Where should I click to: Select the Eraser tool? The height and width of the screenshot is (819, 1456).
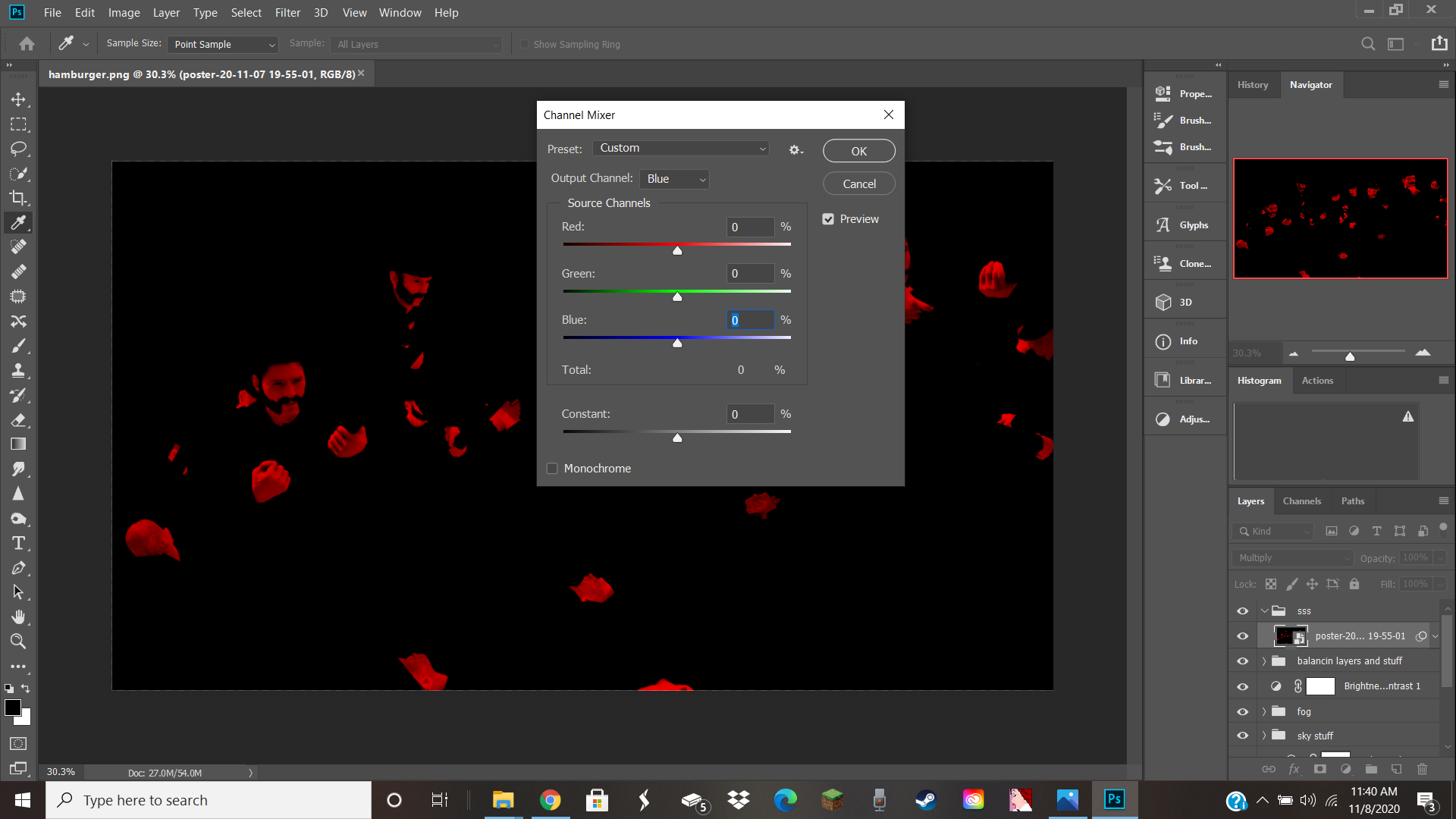coord(18,420)
